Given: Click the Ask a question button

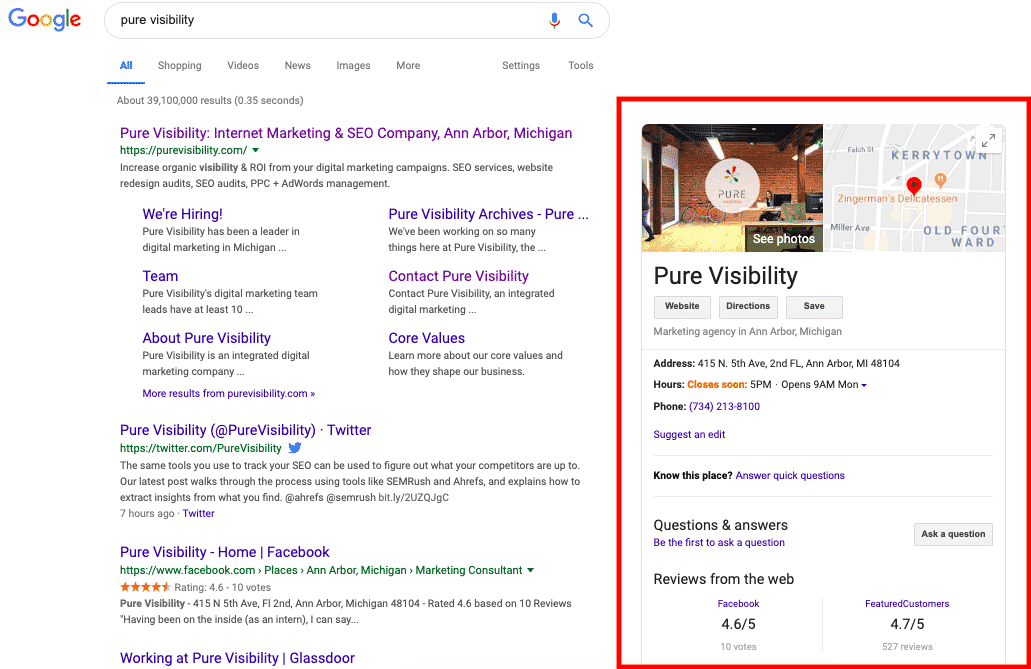Looking at the screenshot, I should pos(953,534).
